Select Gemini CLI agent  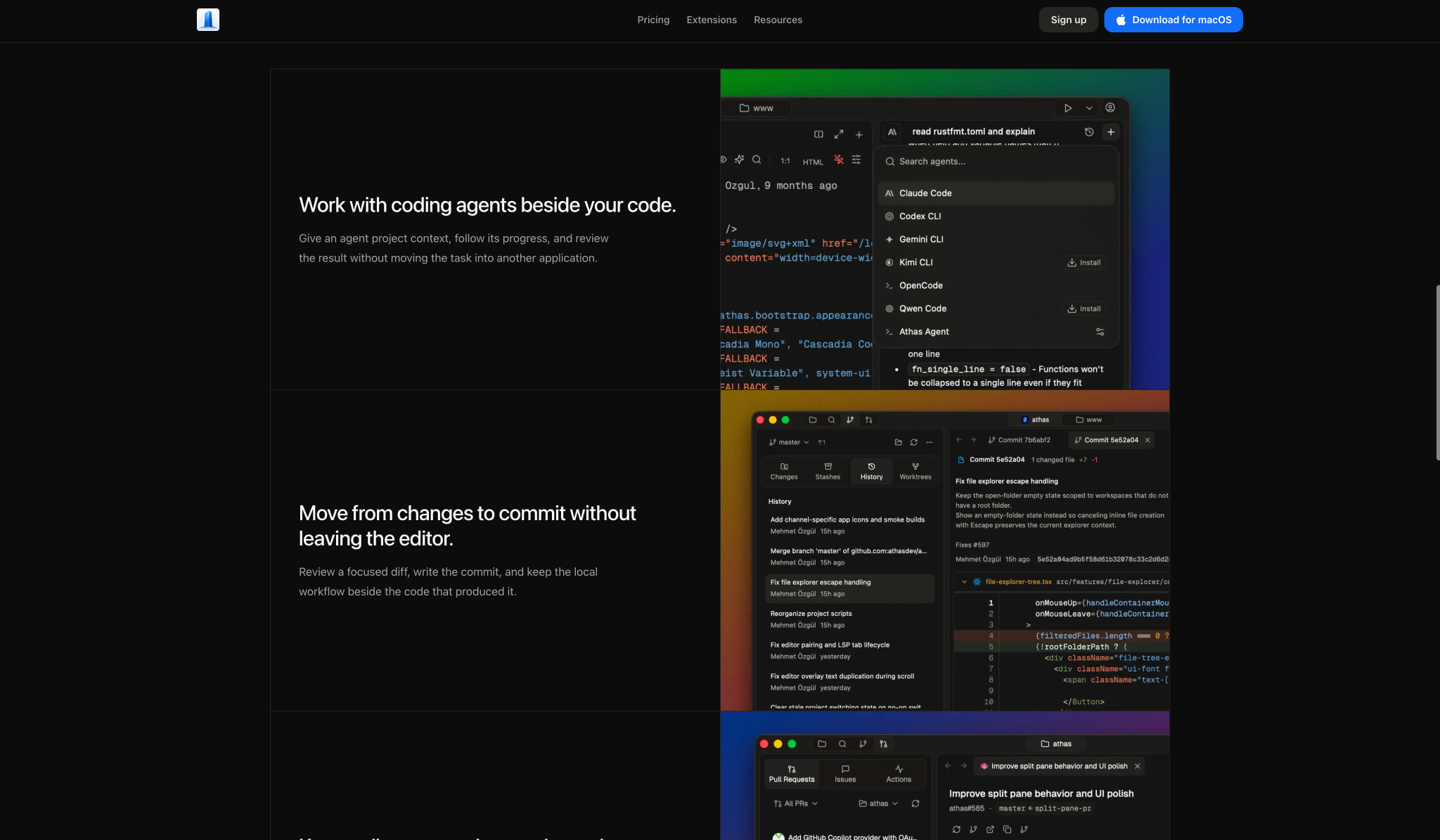[x=996, y=240]
